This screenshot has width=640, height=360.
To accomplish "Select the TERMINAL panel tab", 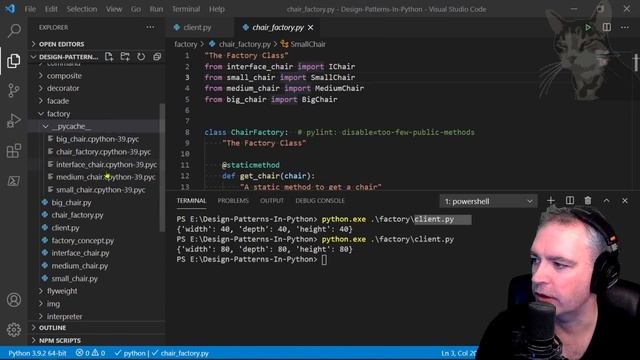I will click(x=191, y=200).
